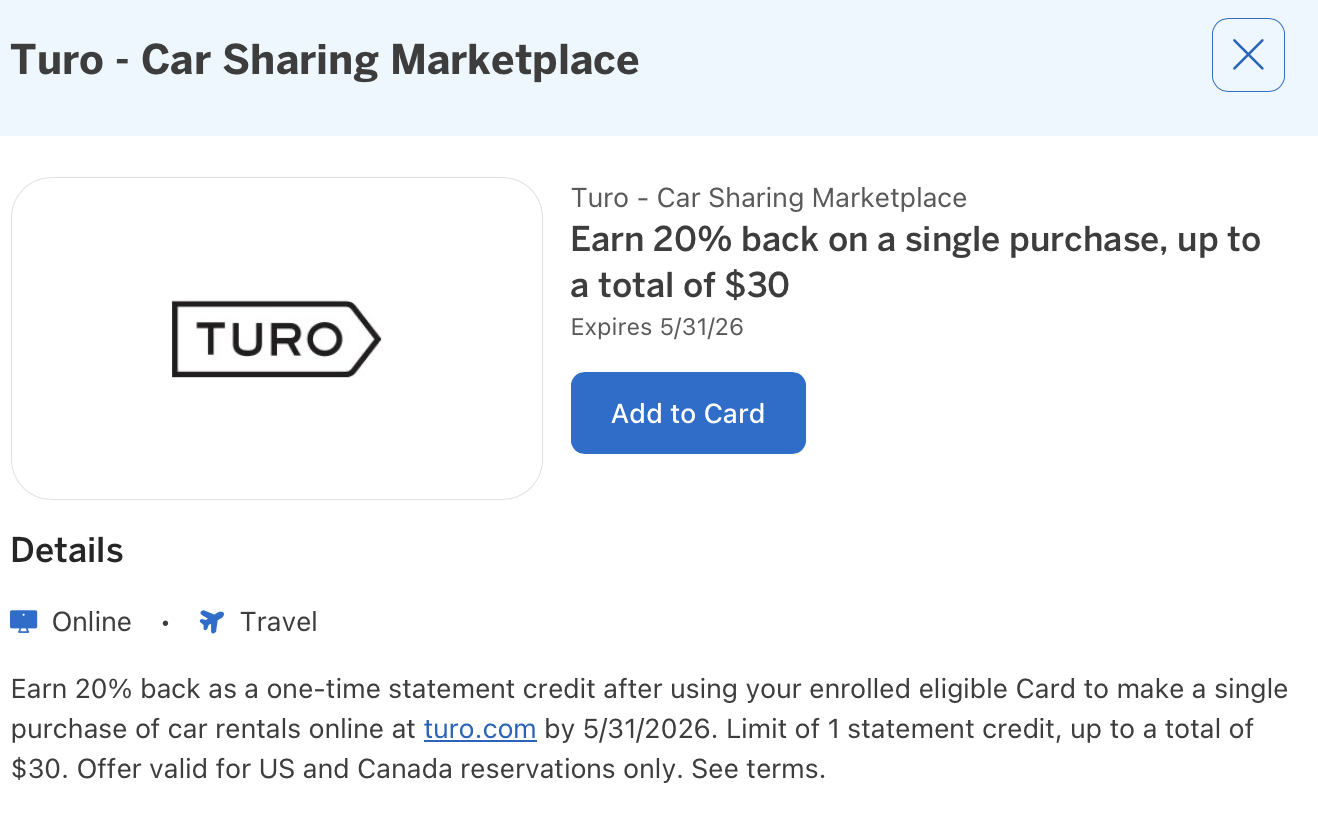Click the Details section heading
Image resolution: width=1318 pixels, height=816 pixels.
click(x=66, y=549)
